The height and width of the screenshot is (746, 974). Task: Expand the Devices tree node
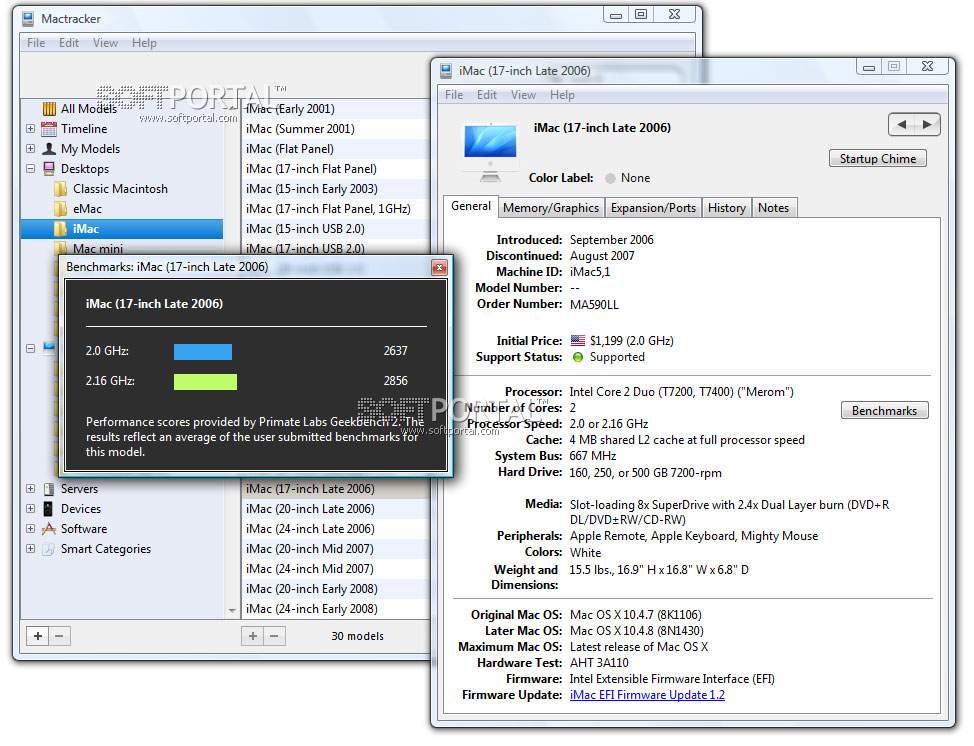30,509
